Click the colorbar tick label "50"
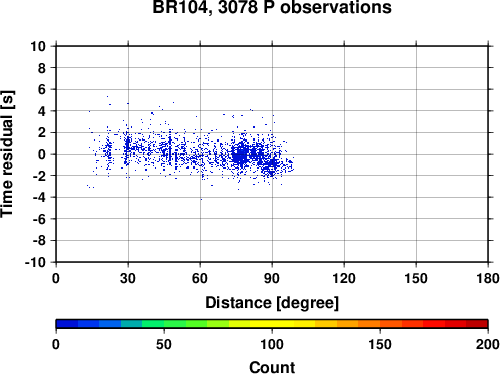 pos(164,344)
